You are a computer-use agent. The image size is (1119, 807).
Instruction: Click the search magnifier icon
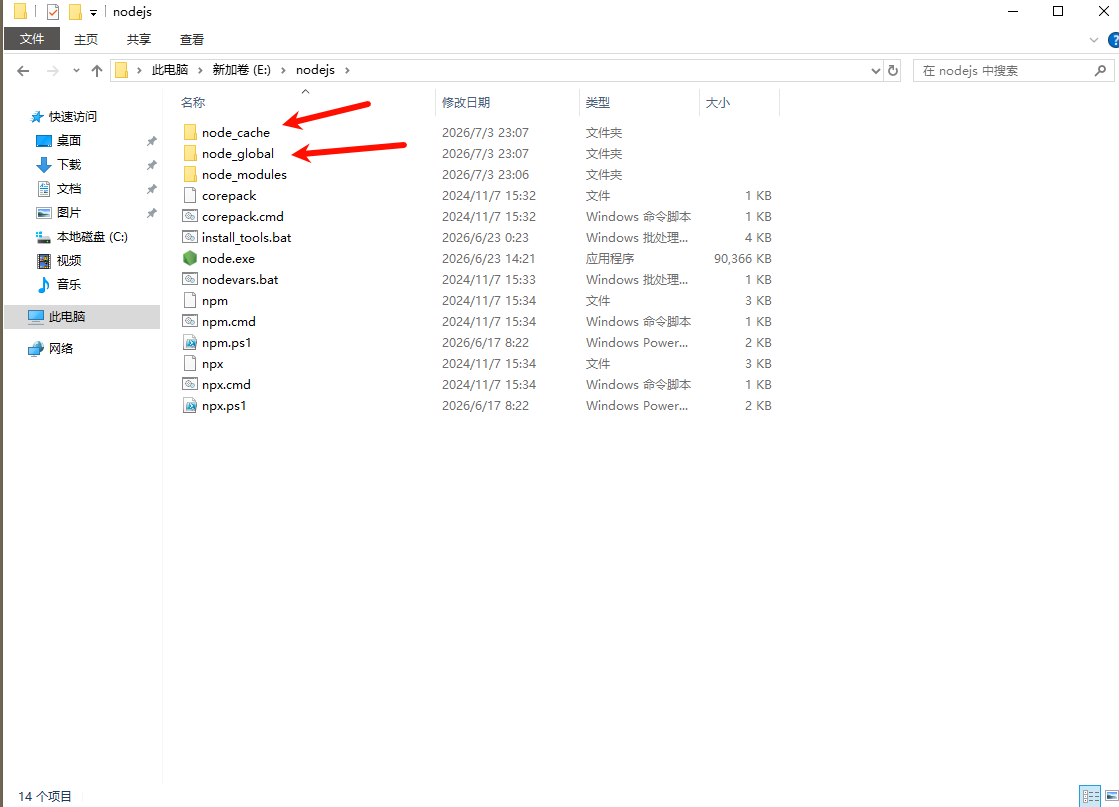point(1100,71)
